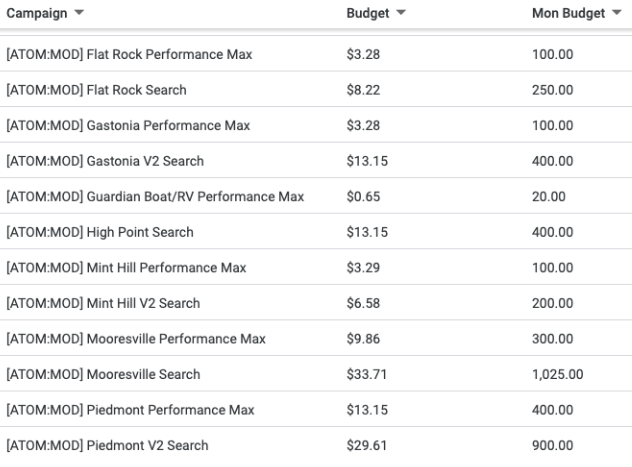This screenshot has height=467, width=632.
Task: Click the Gastonia Performance Max campaign name
Action: click(128, 125)
